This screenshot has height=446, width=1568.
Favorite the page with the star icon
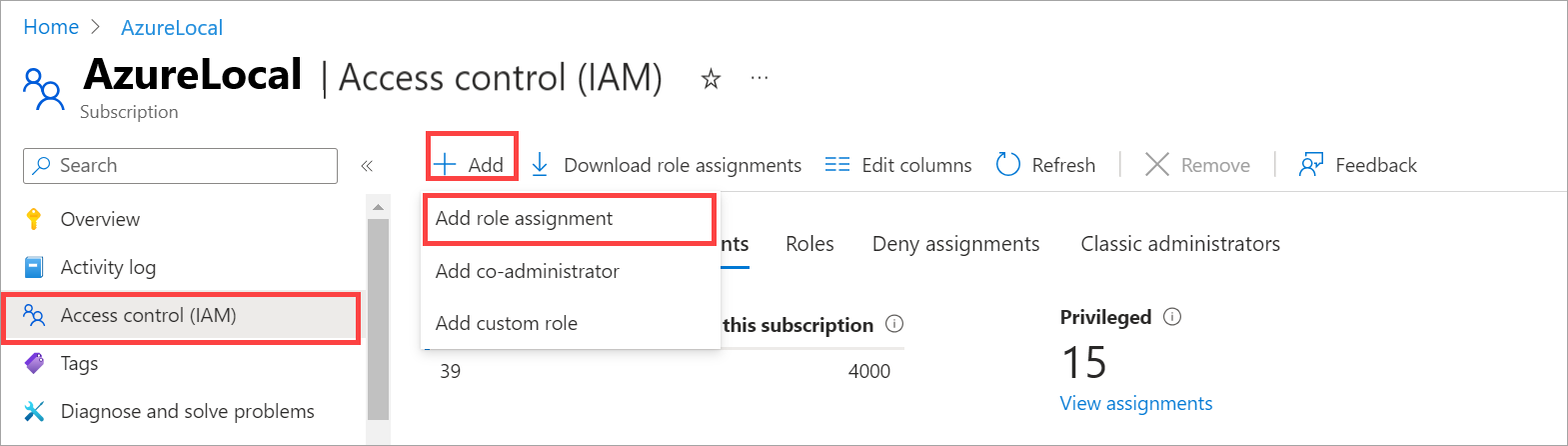711,78
